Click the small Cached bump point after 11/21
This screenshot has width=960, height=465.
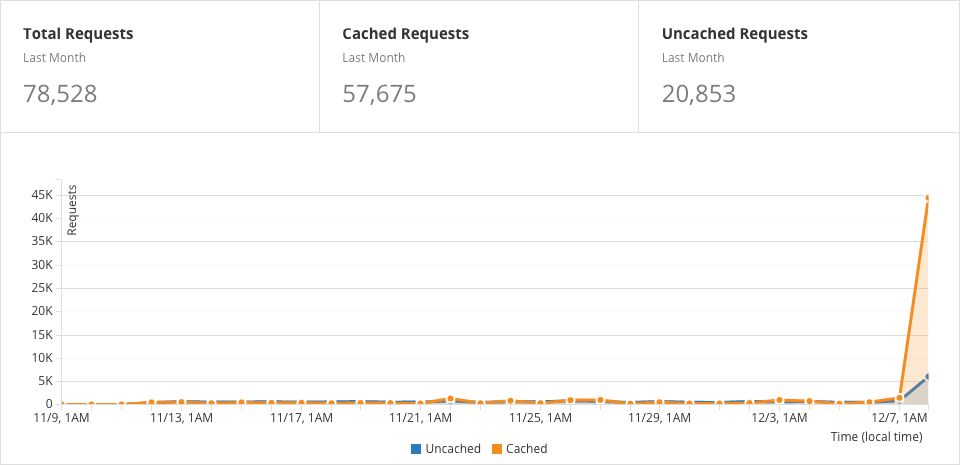pos(451,399)
